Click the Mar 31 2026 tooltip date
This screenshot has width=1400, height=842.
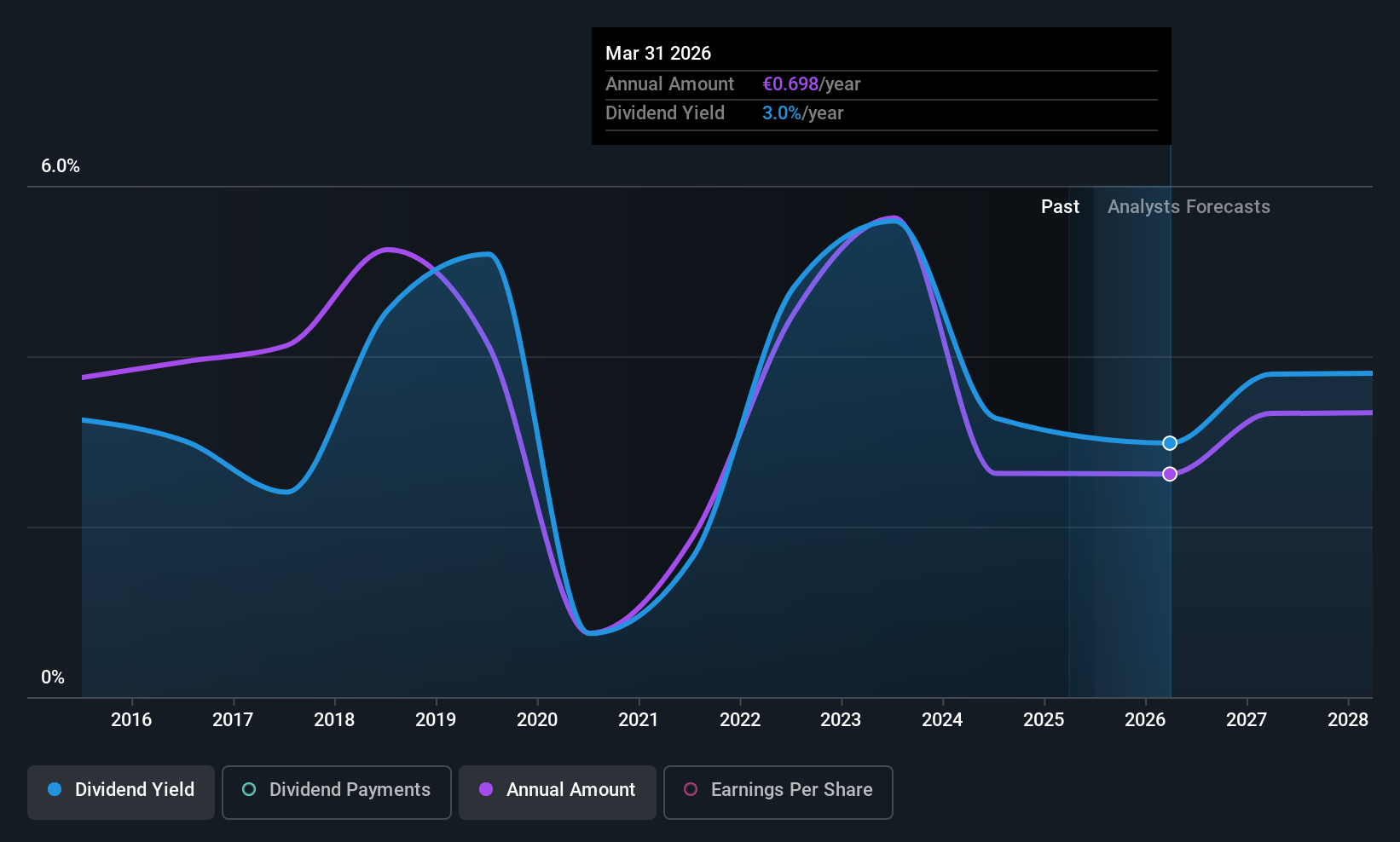click(x=658, y=54)
